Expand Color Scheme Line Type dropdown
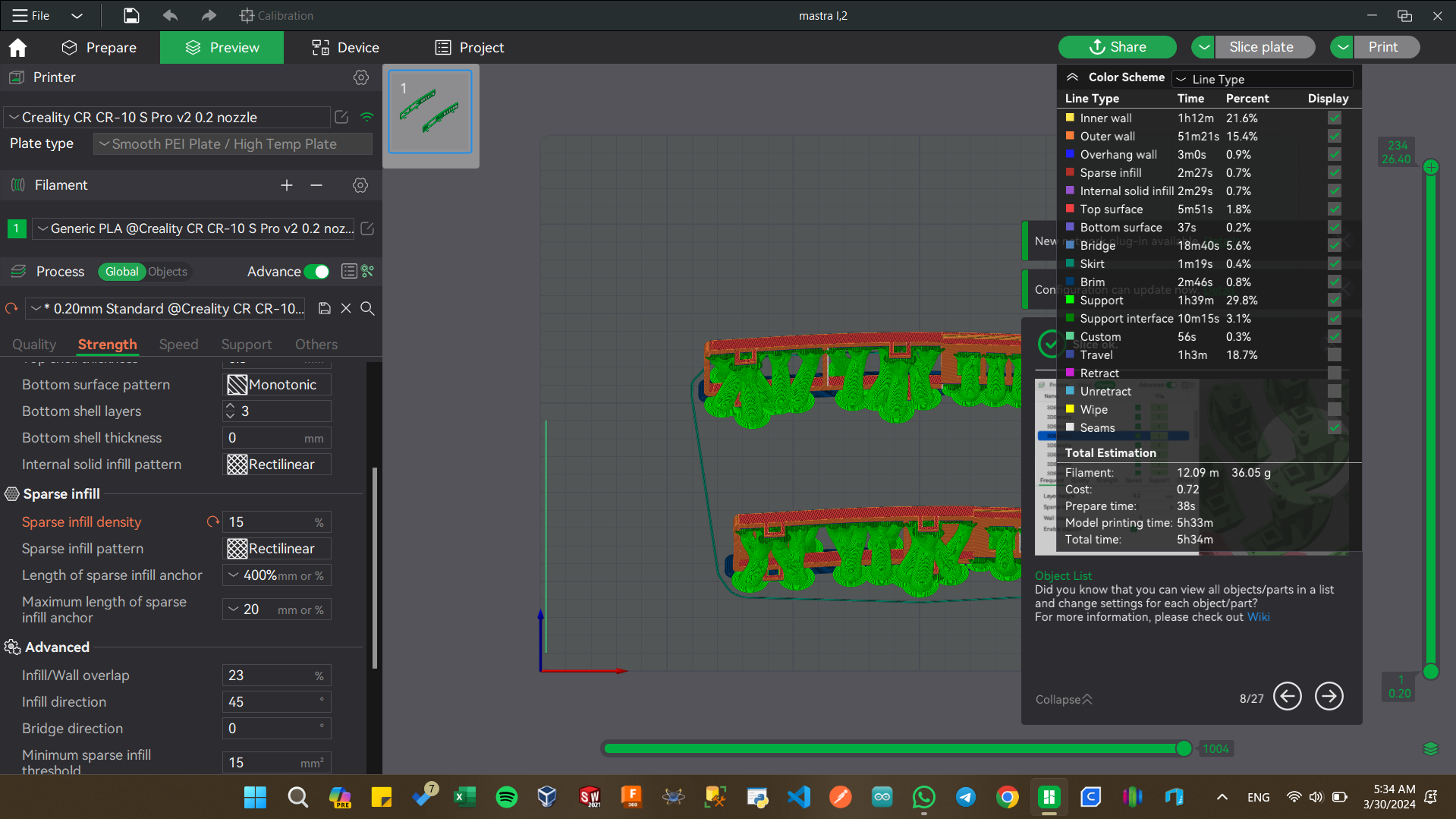The image size is (1456, 819). pyautogui.click(x=1262, y=79)
